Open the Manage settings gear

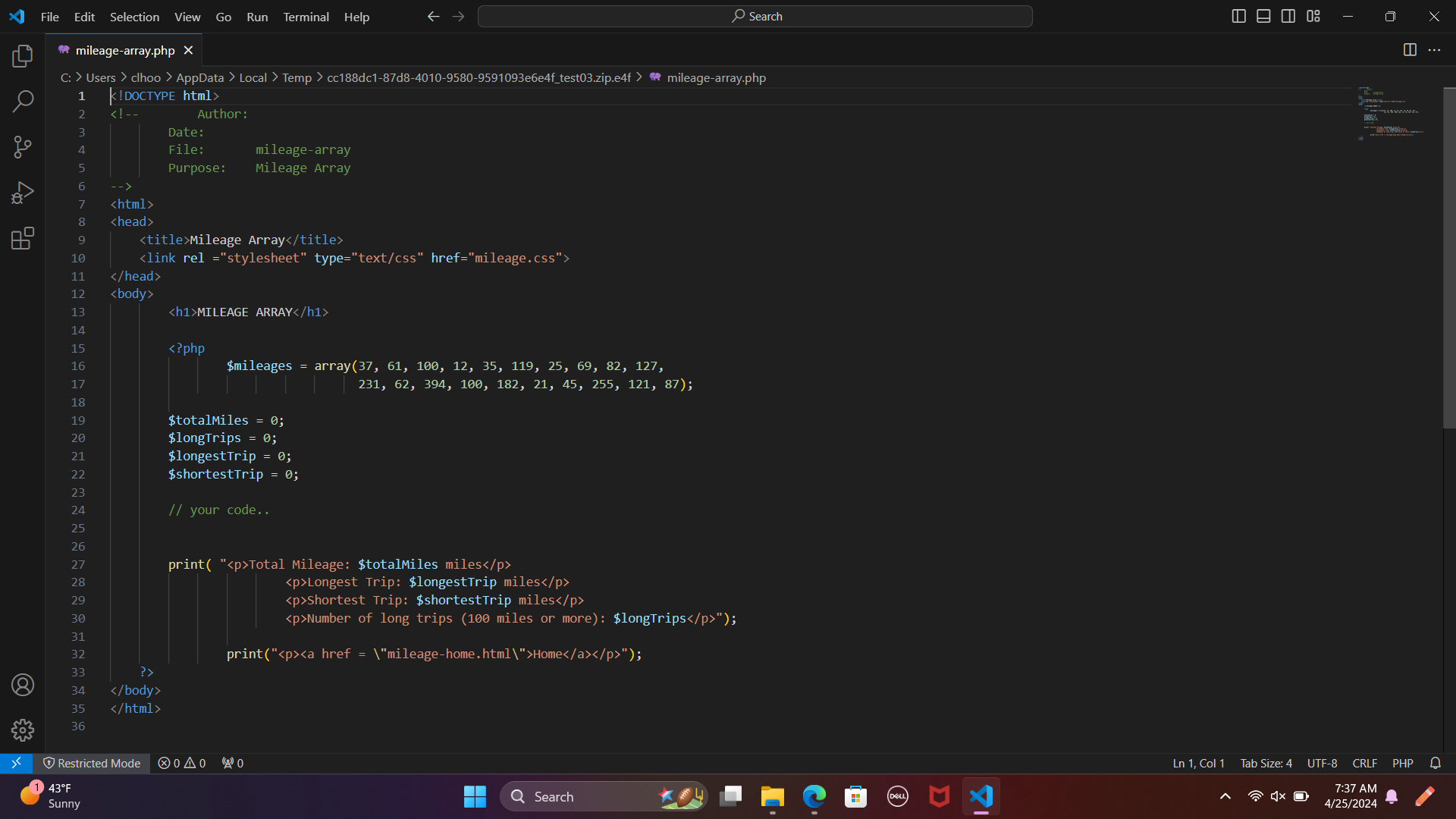click(x=22, y=730)
